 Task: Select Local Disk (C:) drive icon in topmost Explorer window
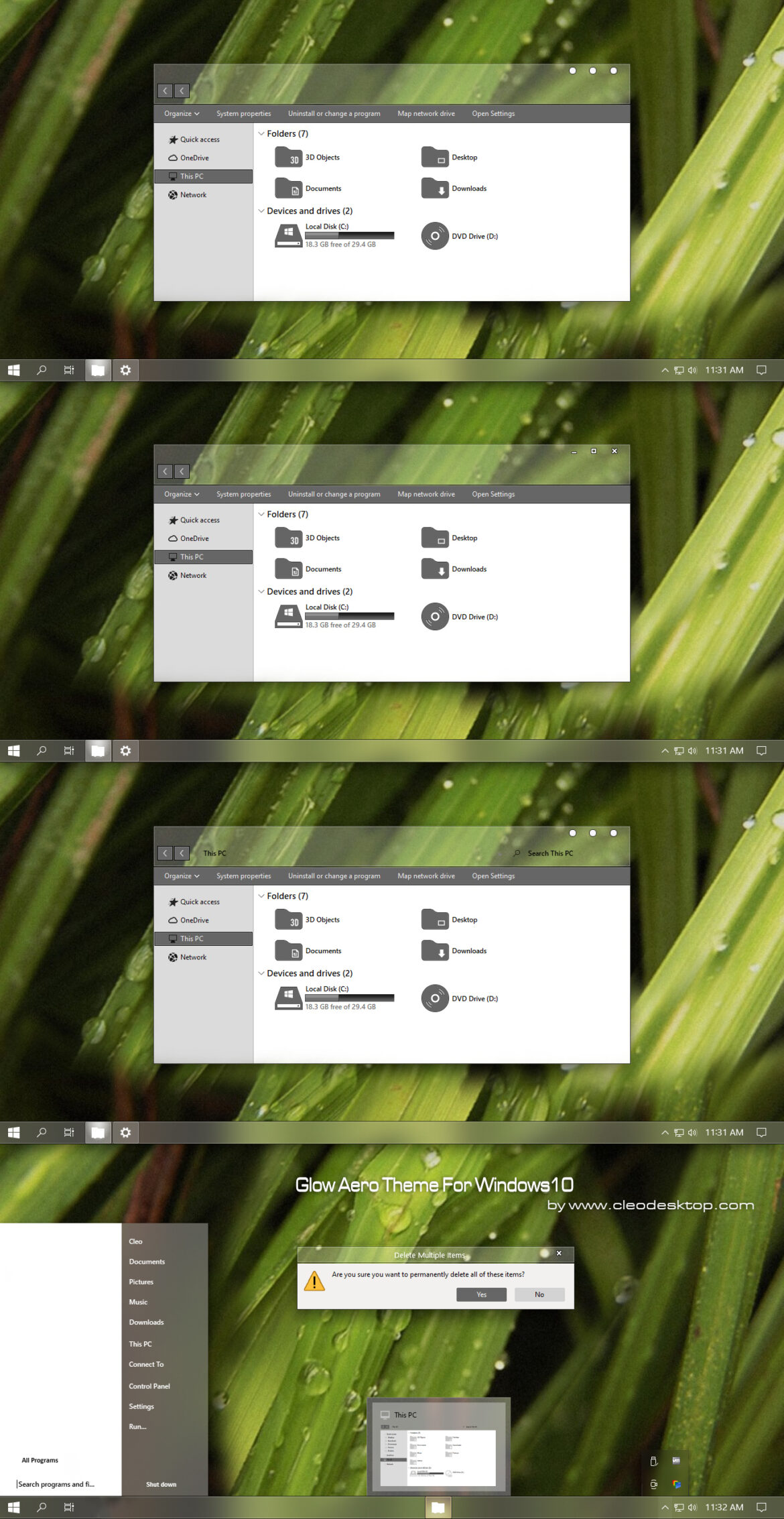click(x=288, y=236)
